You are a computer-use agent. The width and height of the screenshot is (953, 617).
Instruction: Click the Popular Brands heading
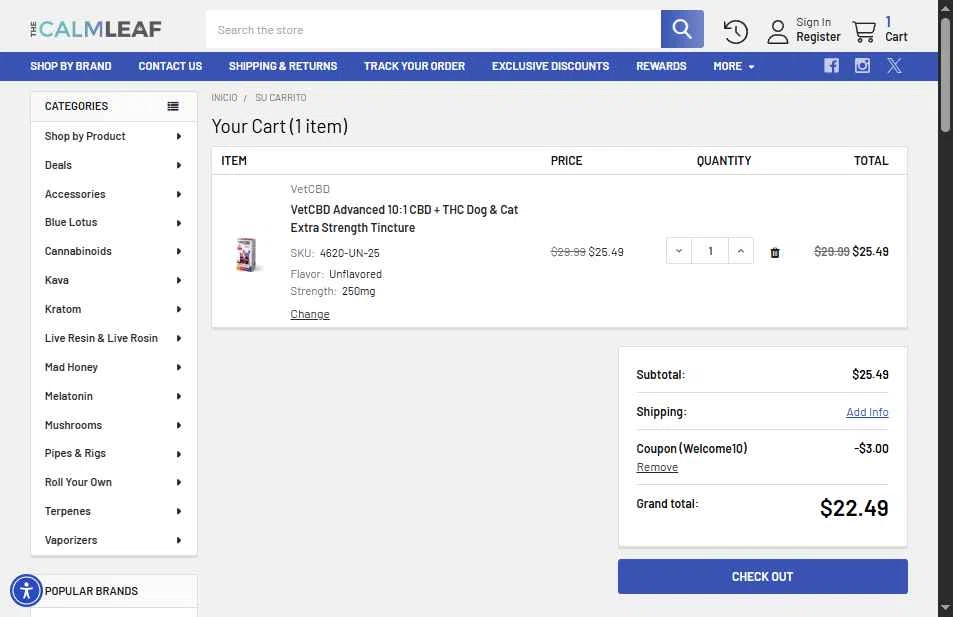point(91,591)
